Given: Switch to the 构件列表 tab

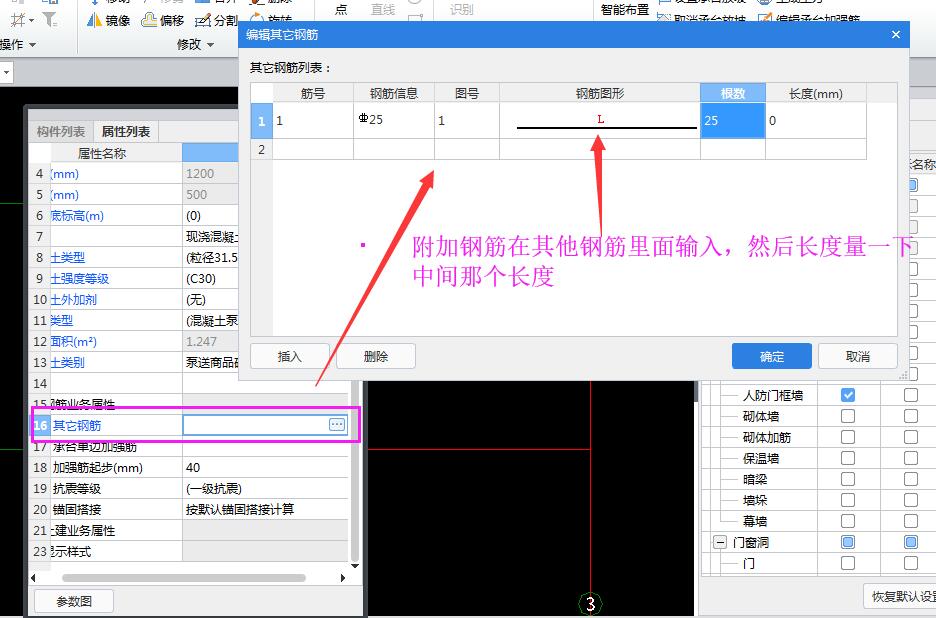Looking at the screenshot, I should pyautogui.click(x=61, y=131).
